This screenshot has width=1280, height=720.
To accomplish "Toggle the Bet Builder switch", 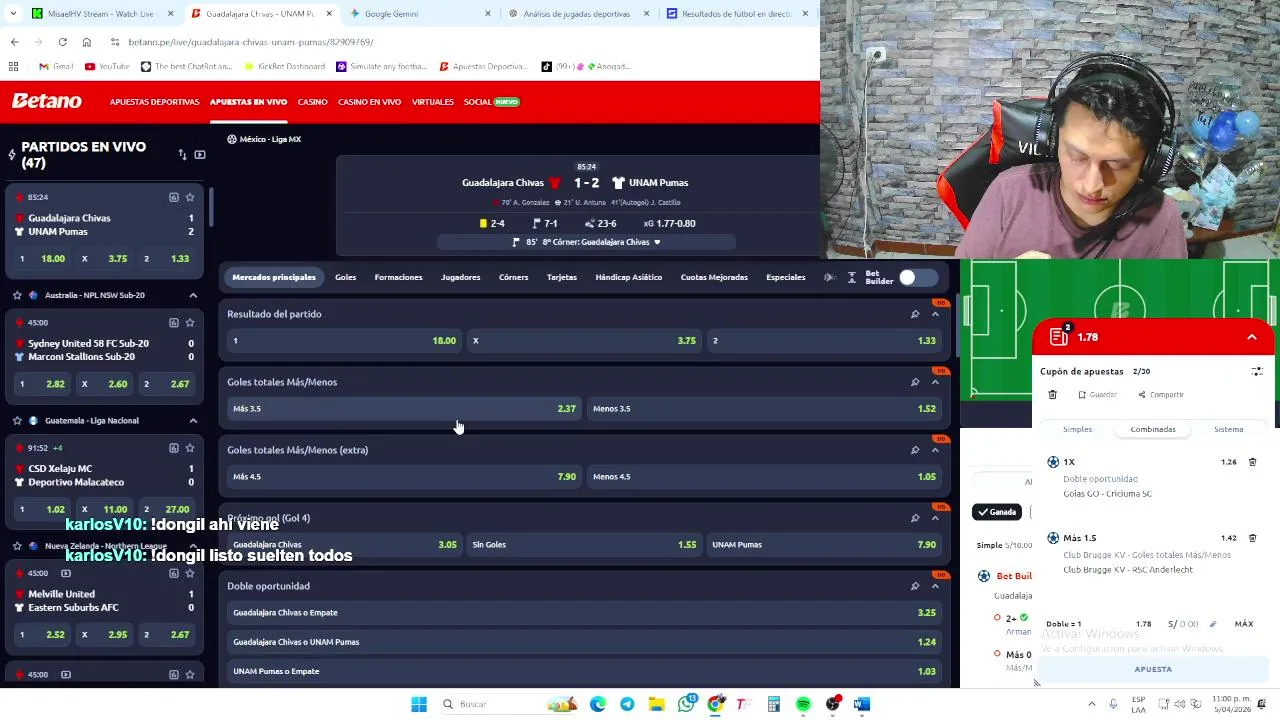I will click(917, 277).
